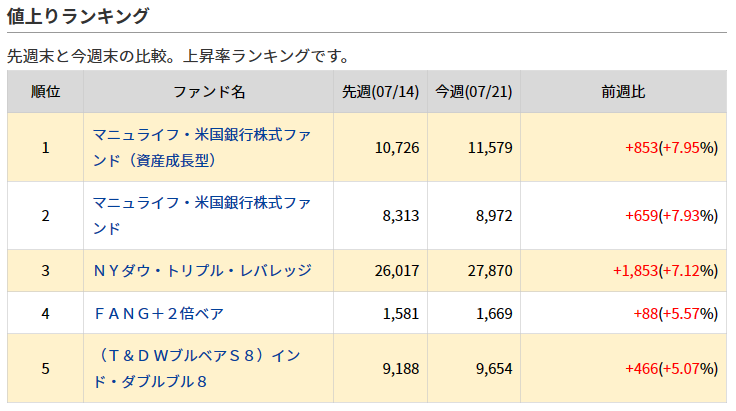Screen dimensions: 736x411
Task: Select the +853(+7.95%) change value
Action: pos(671,148)
